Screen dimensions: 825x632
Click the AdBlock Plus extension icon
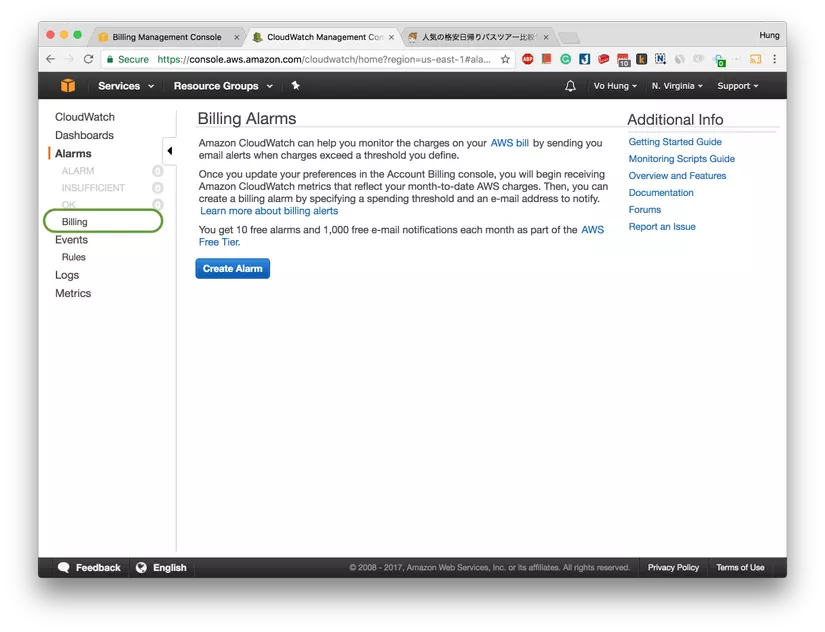coord(528,59)
